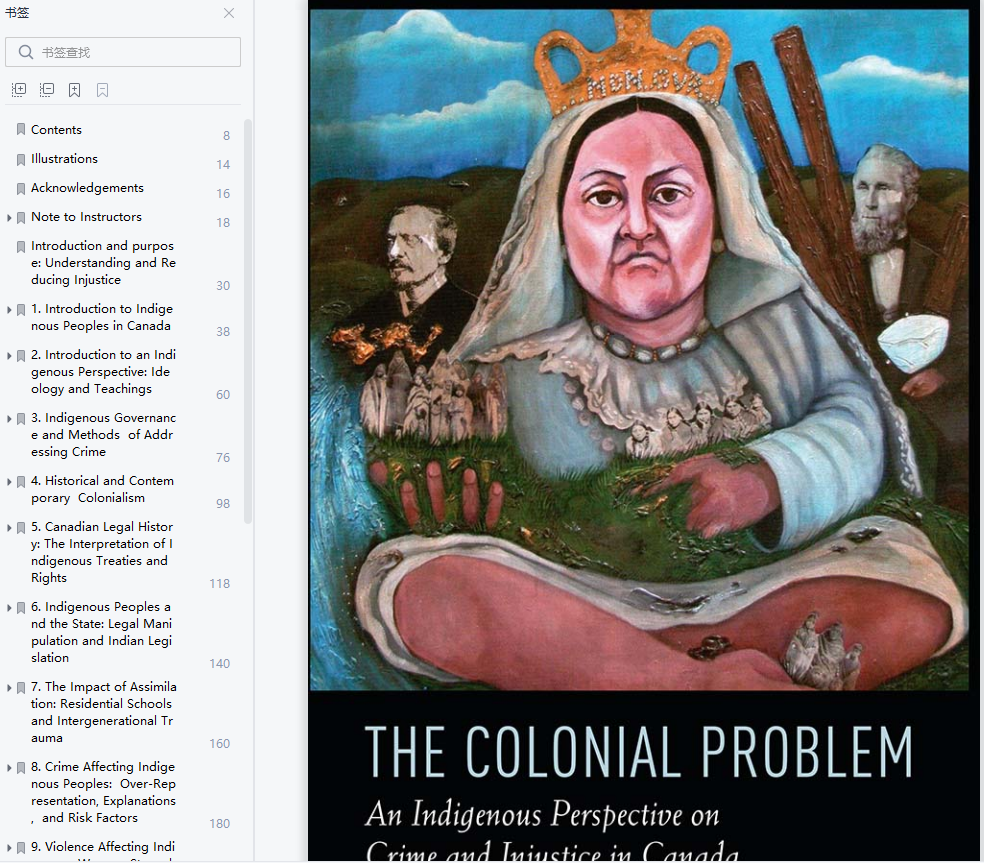Click the bookmarks panel vertical scrollbar
This screenshot has height=863, width=984.
[x=248, y=321]
